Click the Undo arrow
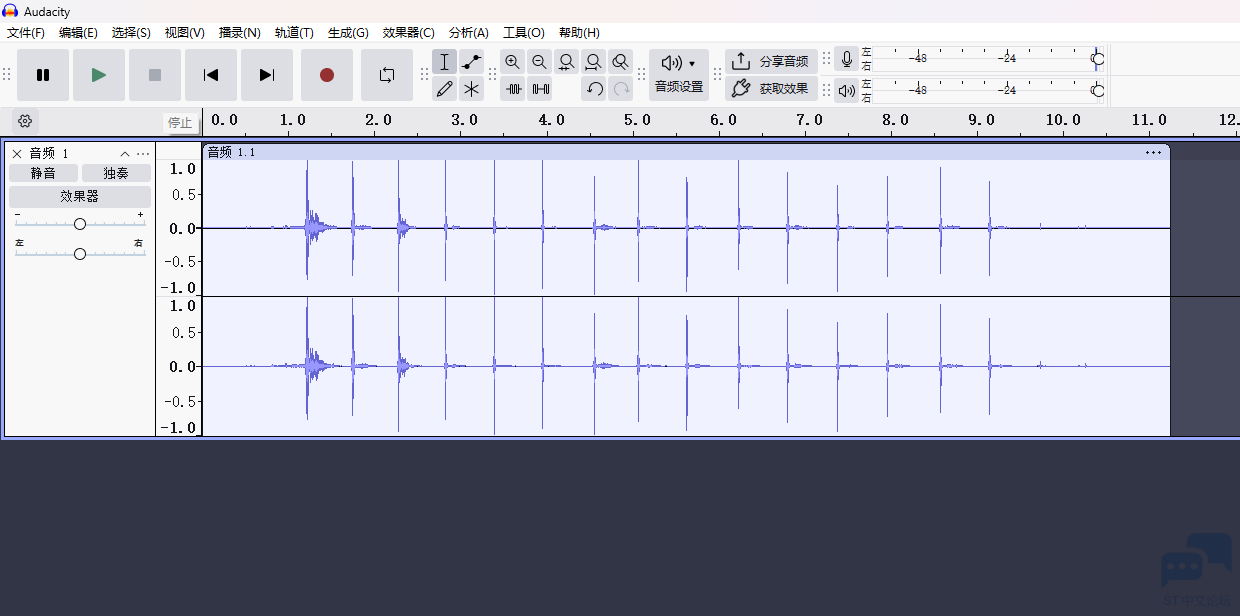The image size is (1240, 616). click(x=594, y=89)
